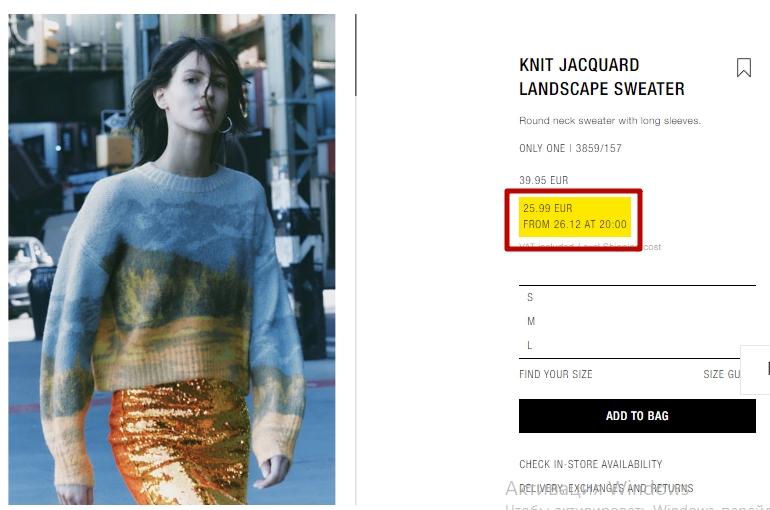Viewport: 770px width, 510px height.
Task: Open the partially hidden floating side widget
Action: [755, 370]
